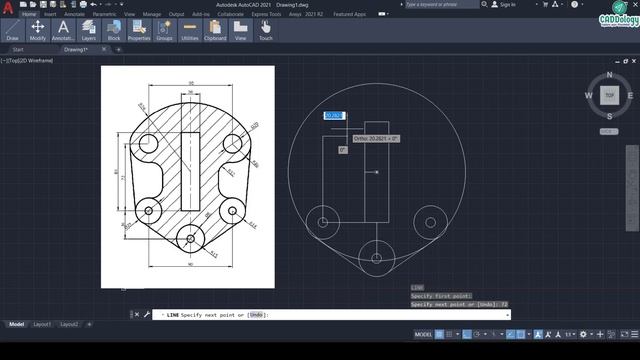Click the W compass direction on ViewCube

(589, 96)
